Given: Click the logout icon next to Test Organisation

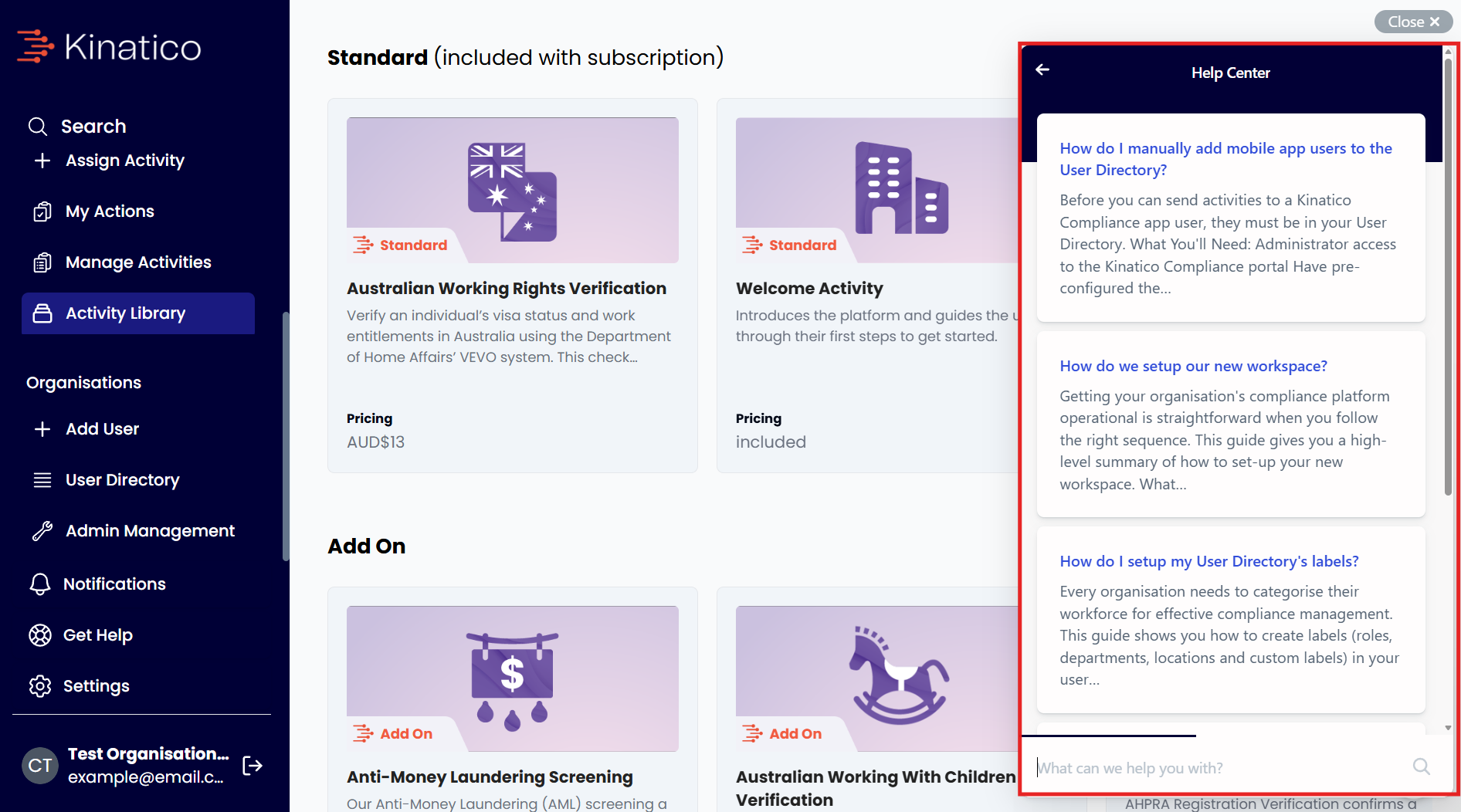Looking at the screenshot, I should tap(253, 766).
